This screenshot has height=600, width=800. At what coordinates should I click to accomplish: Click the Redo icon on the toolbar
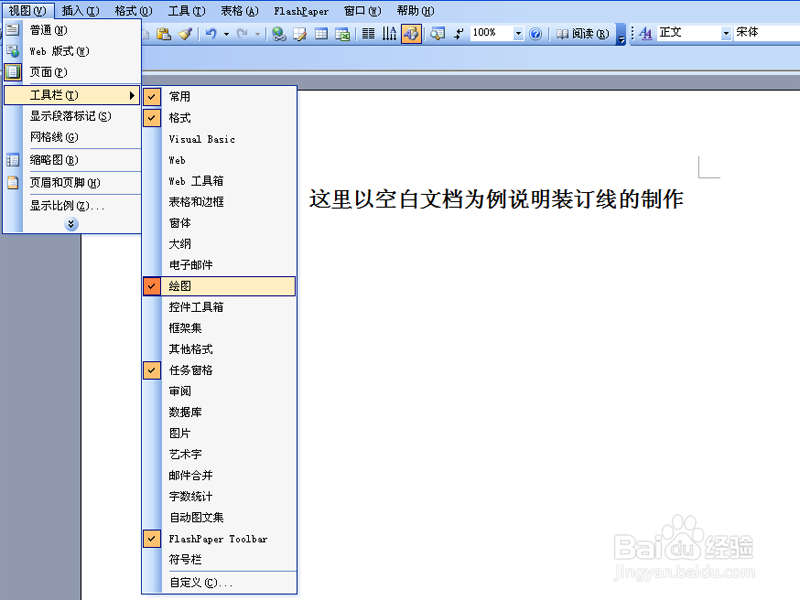(x=243, y=32)
